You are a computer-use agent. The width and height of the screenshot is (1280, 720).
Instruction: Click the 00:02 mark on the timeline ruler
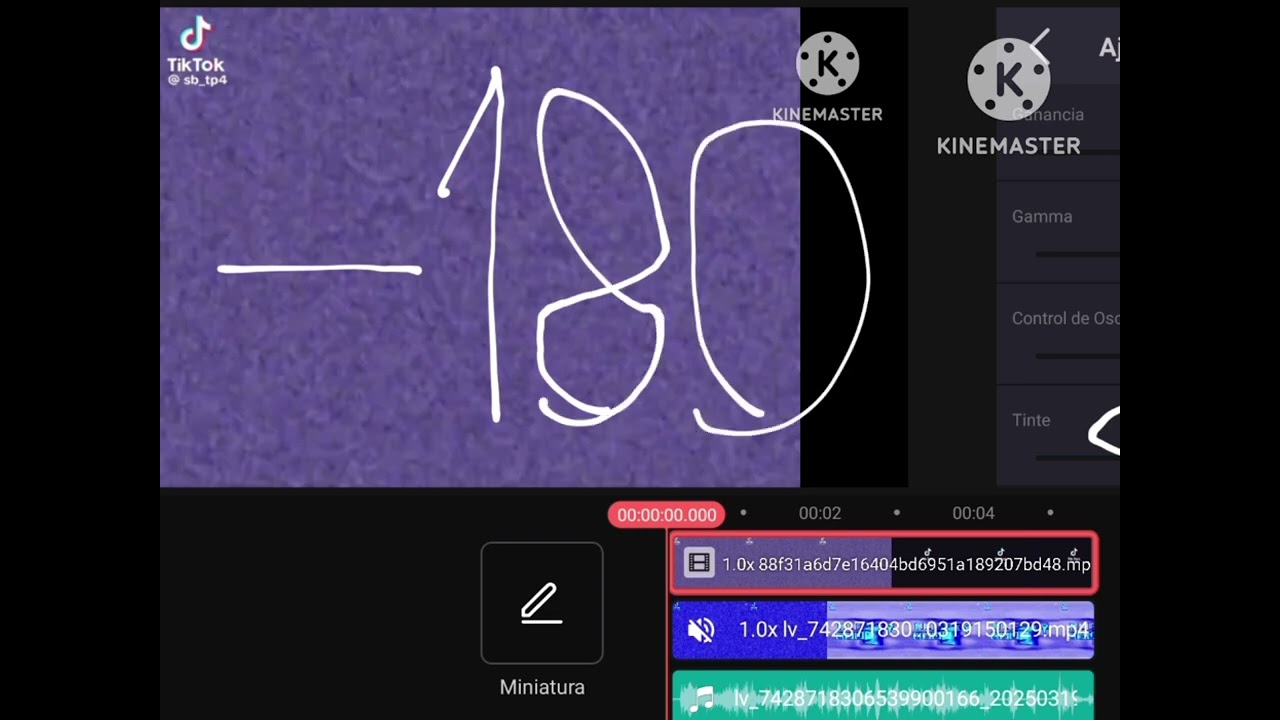click(820, 513)
